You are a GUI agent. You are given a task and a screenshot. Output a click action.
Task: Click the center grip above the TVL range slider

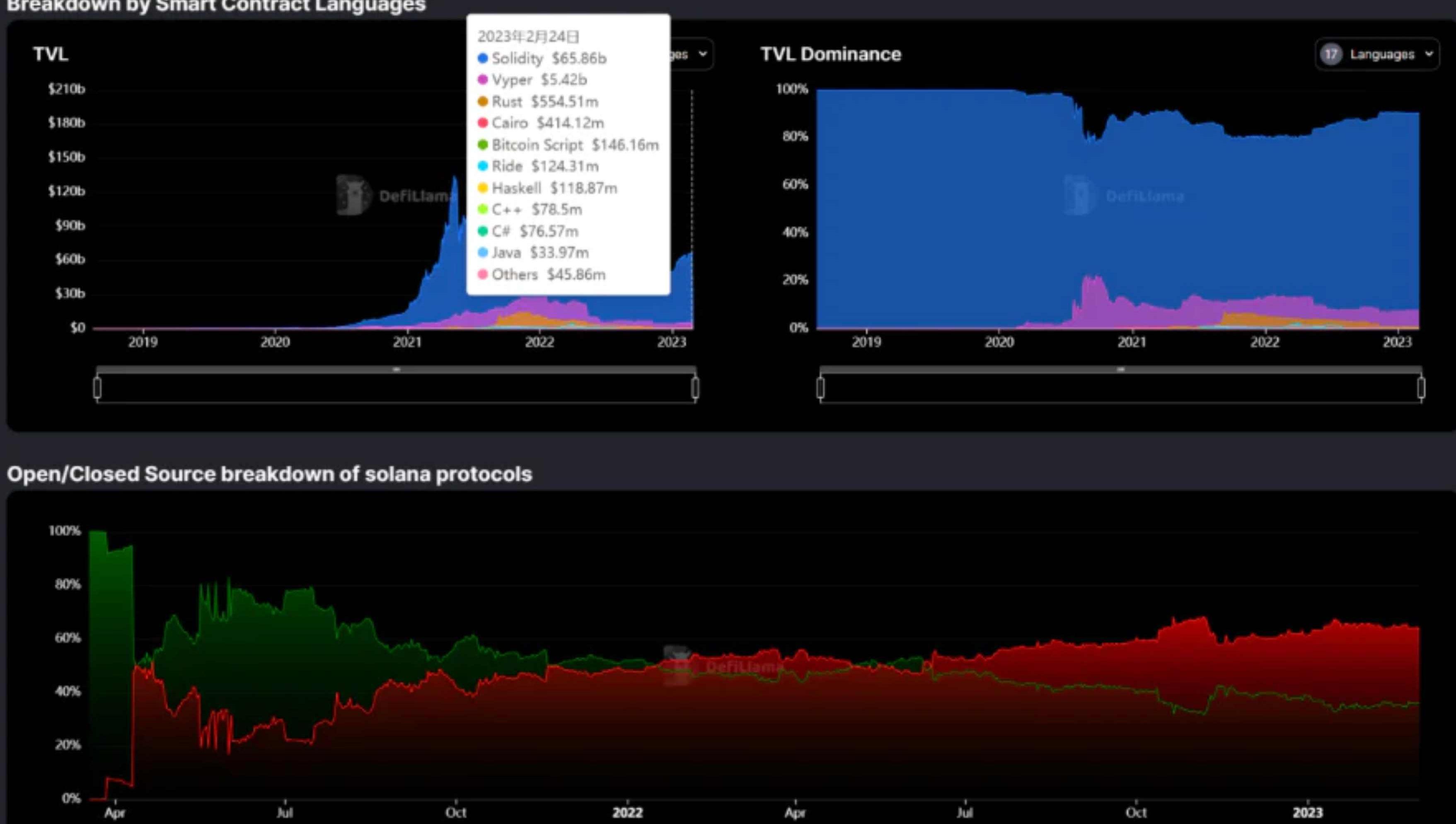pos(397,370)
